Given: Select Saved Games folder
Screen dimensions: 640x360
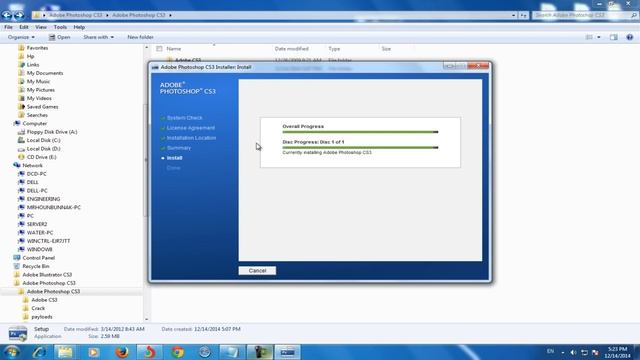Looking at the screenshot, I should [42, 107].
